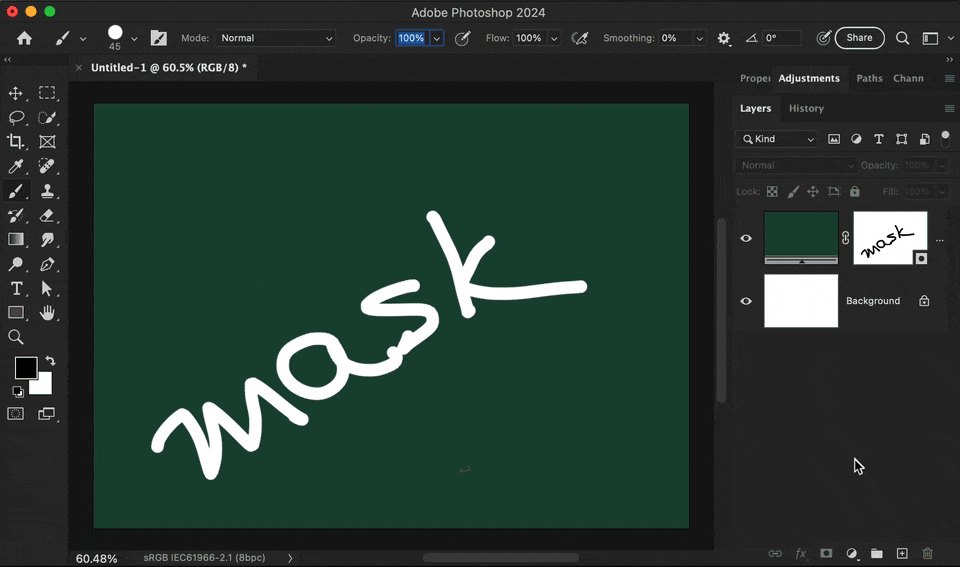Toggle the brush settings panel
This screenshot has width=960, height=567.
click(x=159, y=38)
